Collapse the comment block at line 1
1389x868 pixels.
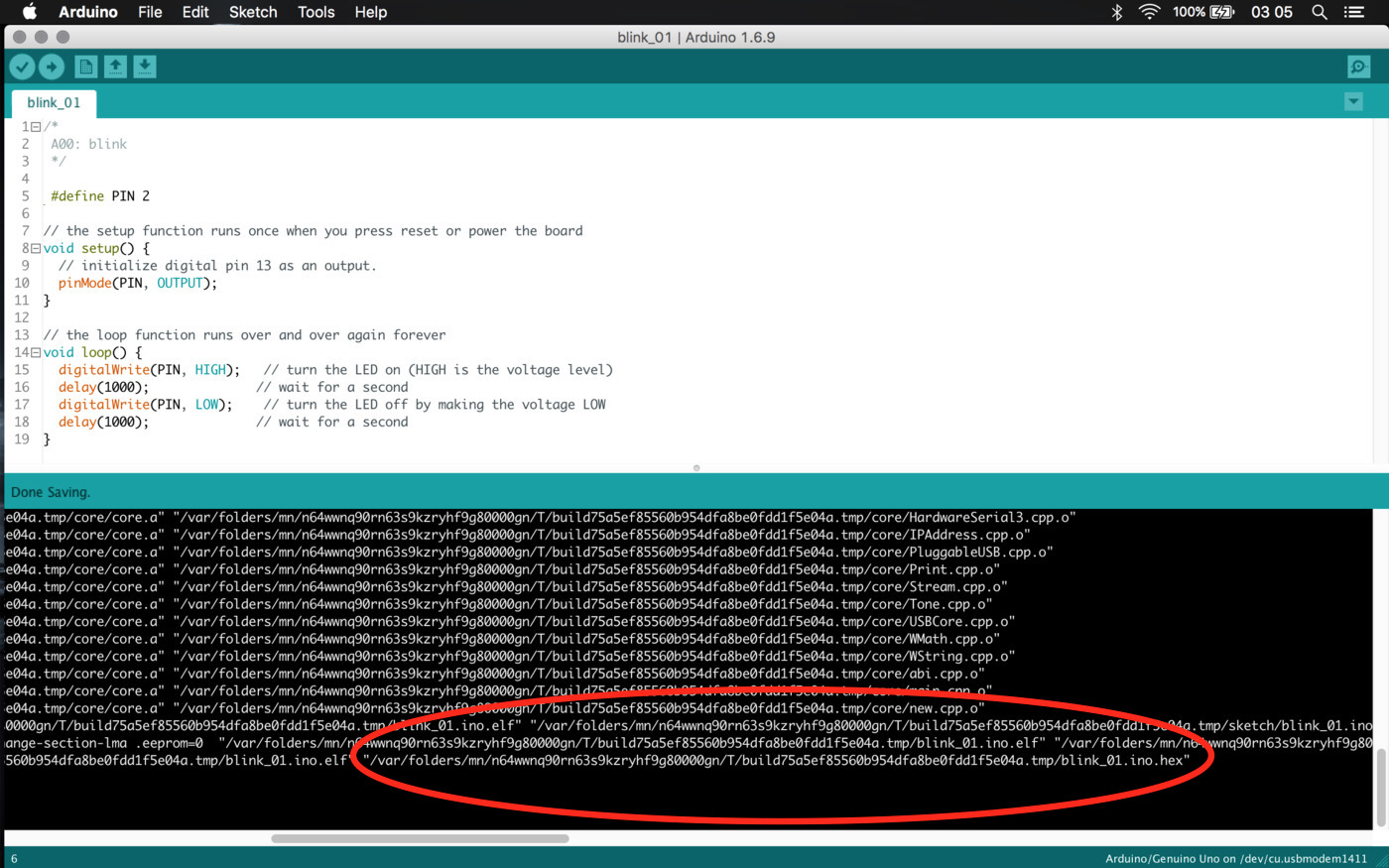click(x=36, y=127)
